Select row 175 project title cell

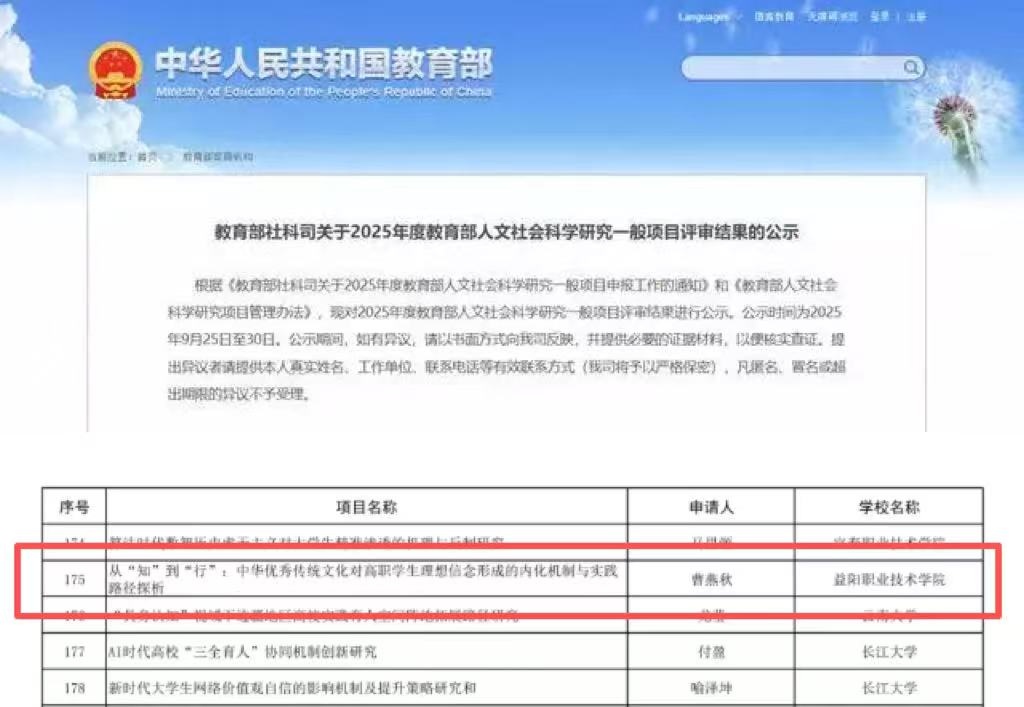(x=366, y=580)
